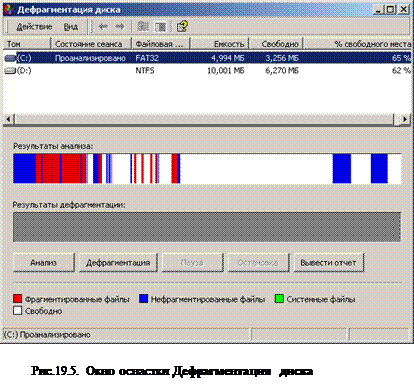The image size is (414, 386).
Task: Sort by Файловая система column header
Action: pyautogui.click(x=161, y=44)
